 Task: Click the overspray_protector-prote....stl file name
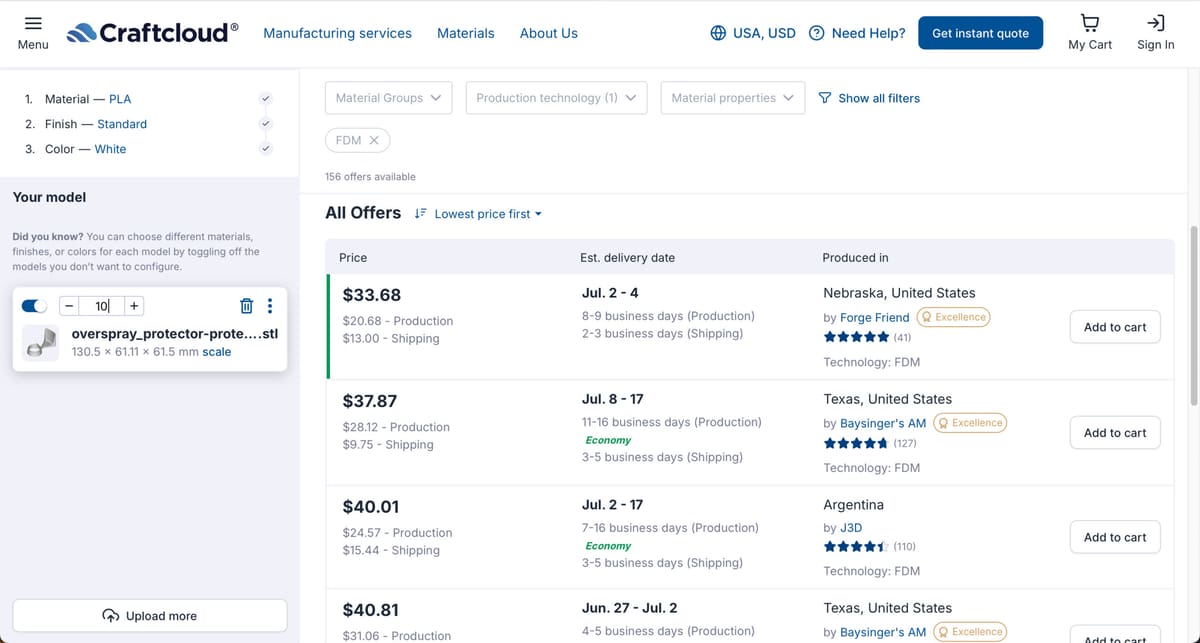click(175, 334)
